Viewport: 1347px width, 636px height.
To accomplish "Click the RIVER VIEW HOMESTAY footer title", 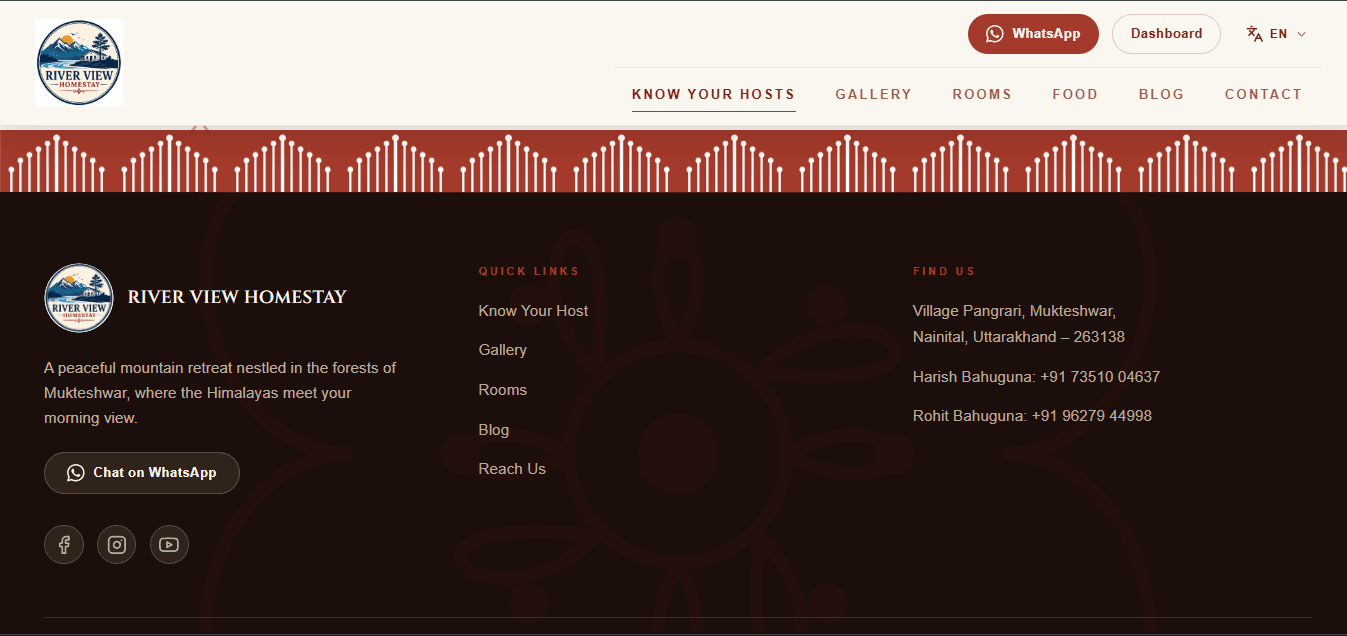I will click(237, 297).
